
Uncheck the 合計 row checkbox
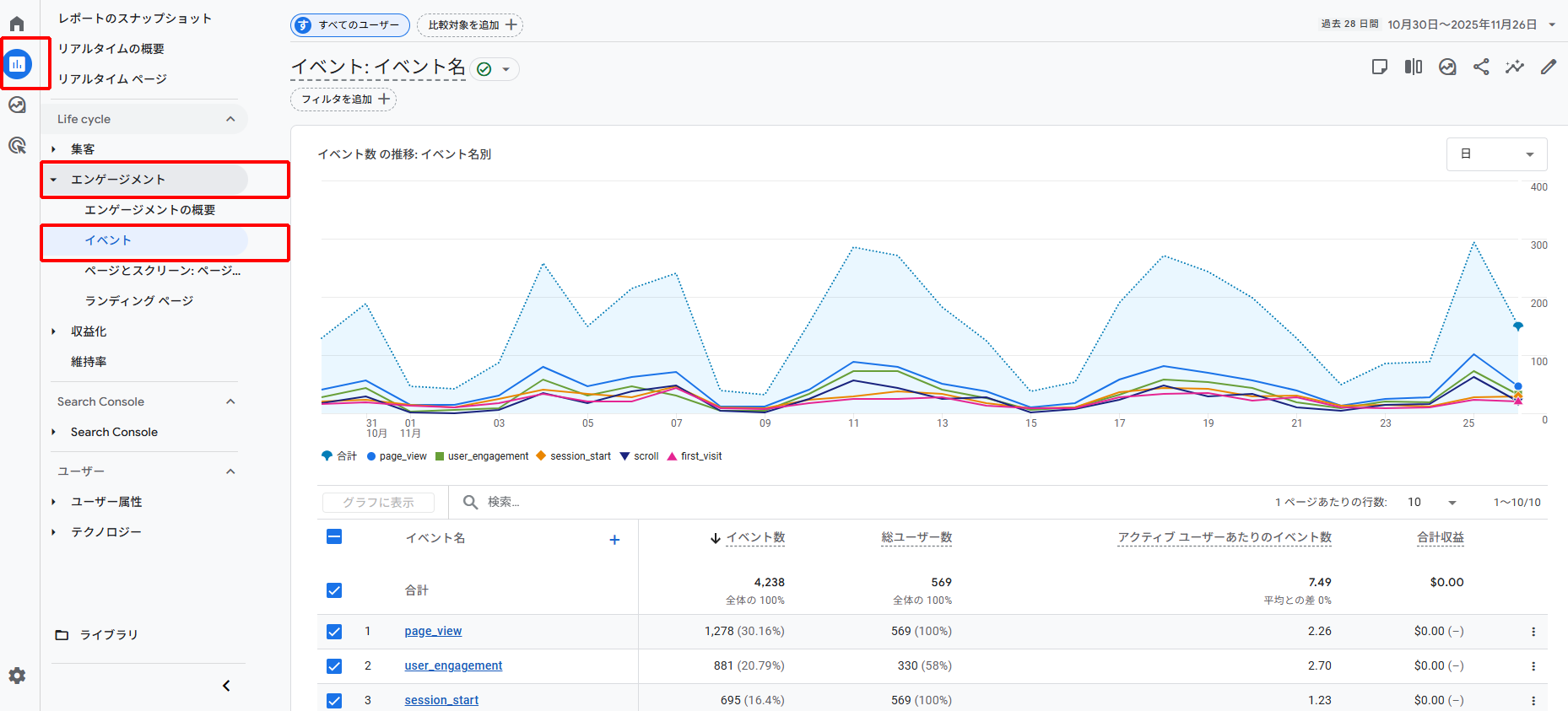point(334,590)
